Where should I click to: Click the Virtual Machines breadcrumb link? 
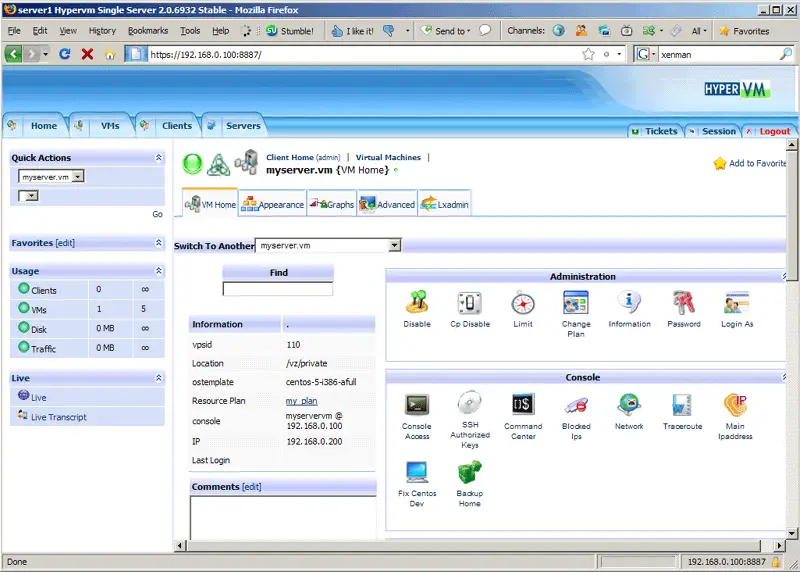click(x=388, y=157)
